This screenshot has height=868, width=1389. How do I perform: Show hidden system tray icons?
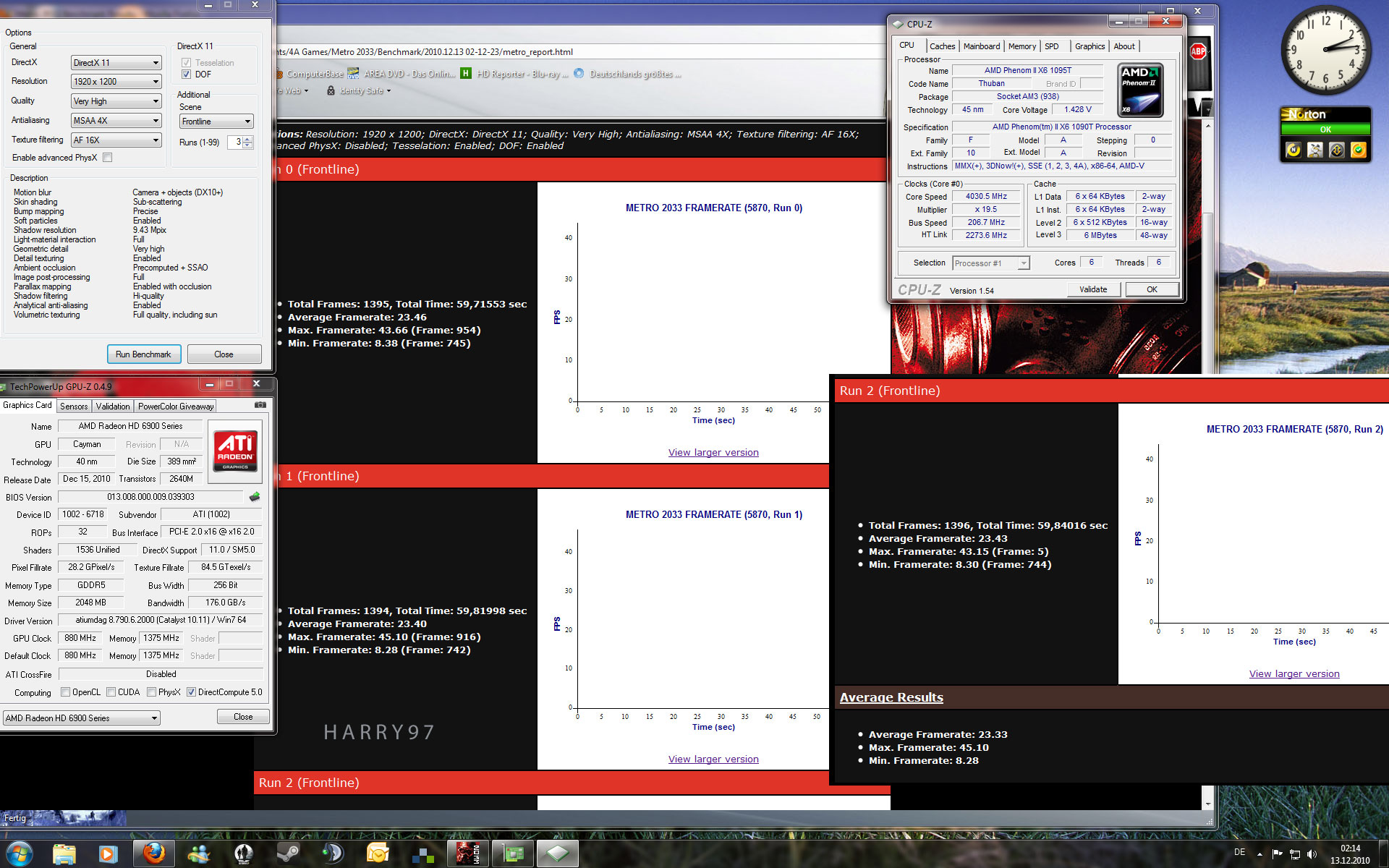[1260, 854]
